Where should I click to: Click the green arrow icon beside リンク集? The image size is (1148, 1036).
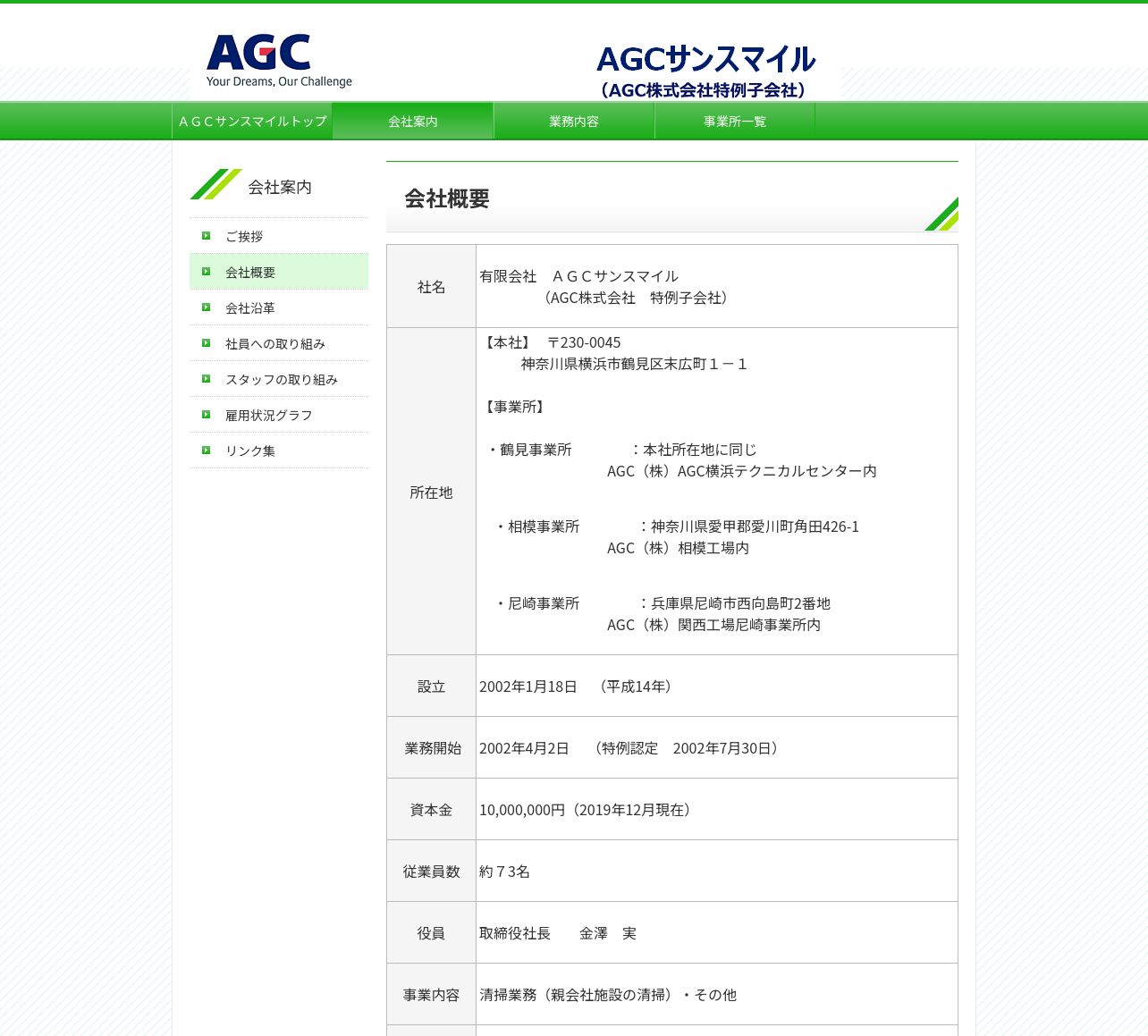pyautogui.click(x=206, y=451)
